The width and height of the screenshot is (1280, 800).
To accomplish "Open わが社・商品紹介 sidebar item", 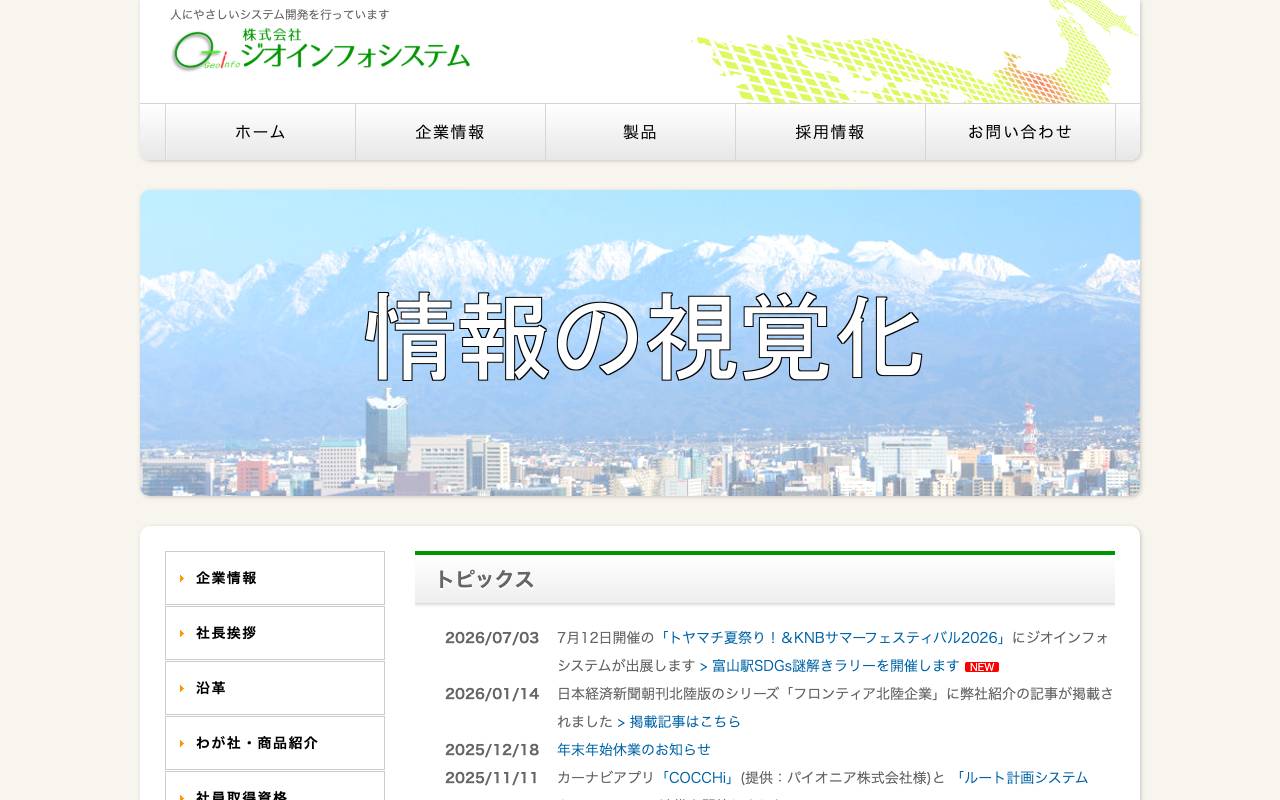I will [x=275, y=743].
